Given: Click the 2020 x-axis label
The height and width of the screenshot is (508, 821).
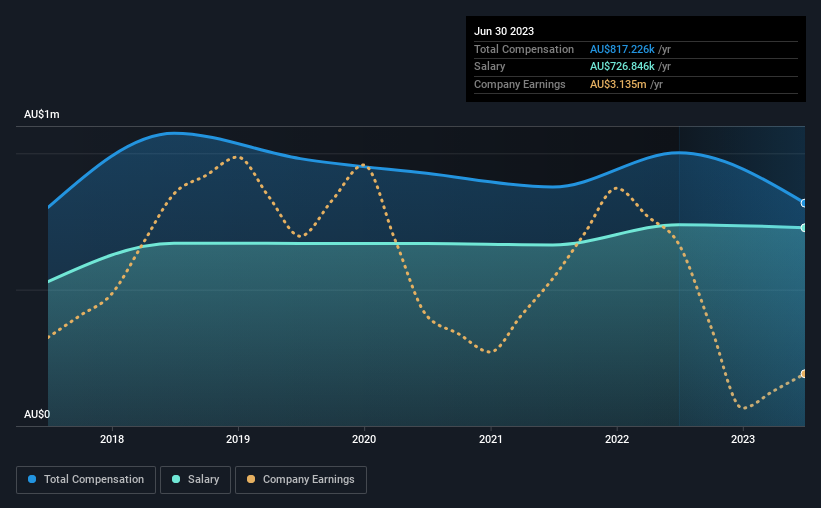Looking at the screenshot, I should tap(364, 439).
